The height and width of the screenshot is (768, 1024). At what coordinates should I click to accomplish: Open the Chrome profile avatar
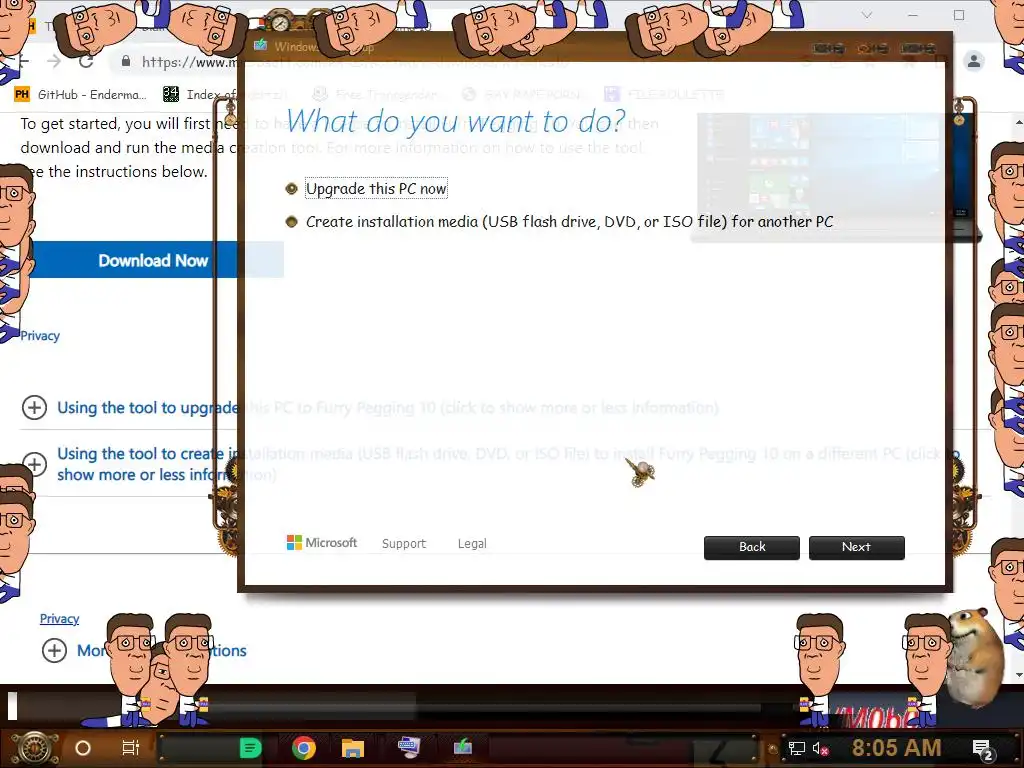pyautogui.click(x=974, y=61)
